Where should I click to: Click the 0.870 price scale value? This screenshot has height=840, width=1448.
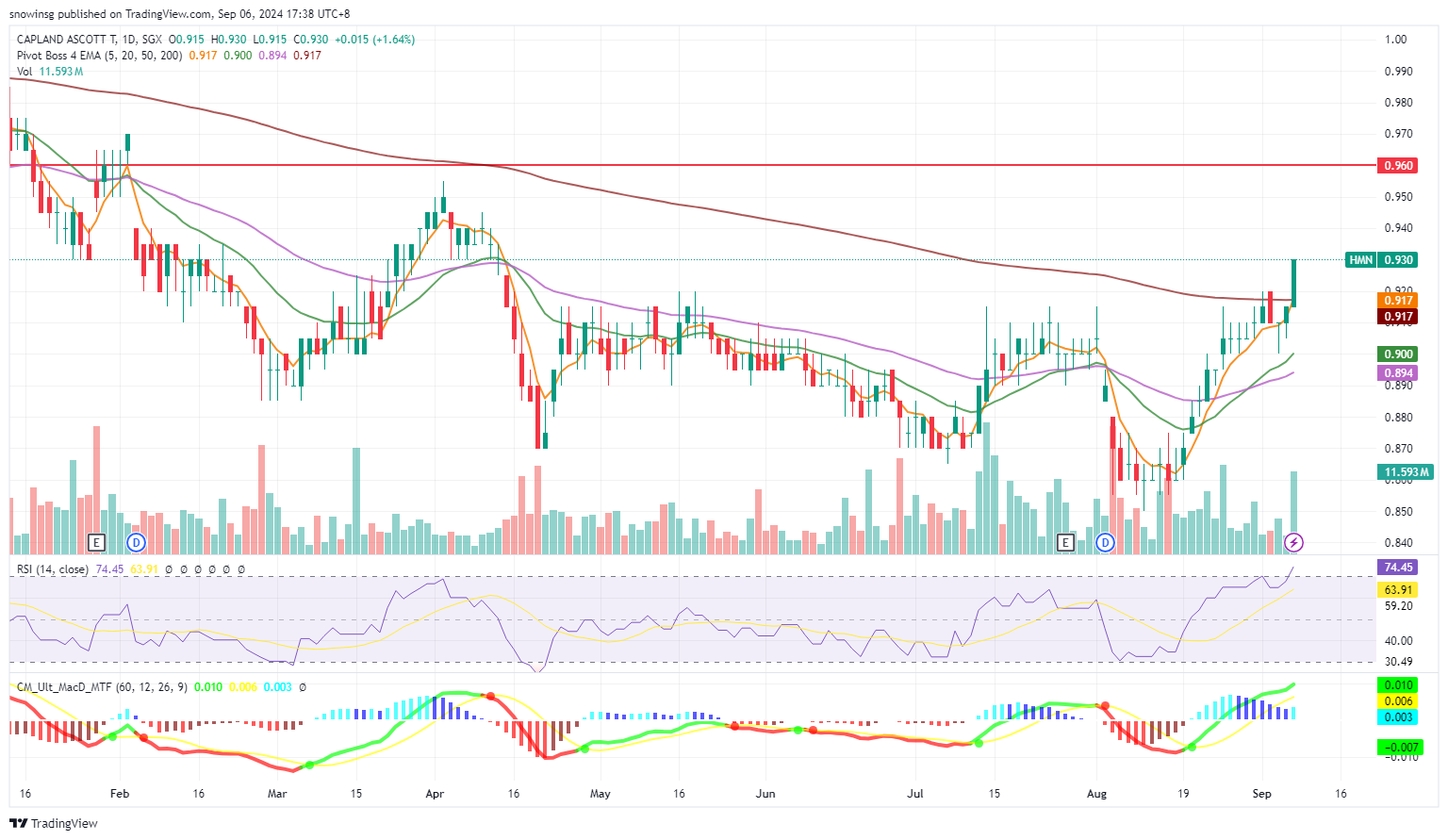pyautogui.click(x=1398, y=449)
